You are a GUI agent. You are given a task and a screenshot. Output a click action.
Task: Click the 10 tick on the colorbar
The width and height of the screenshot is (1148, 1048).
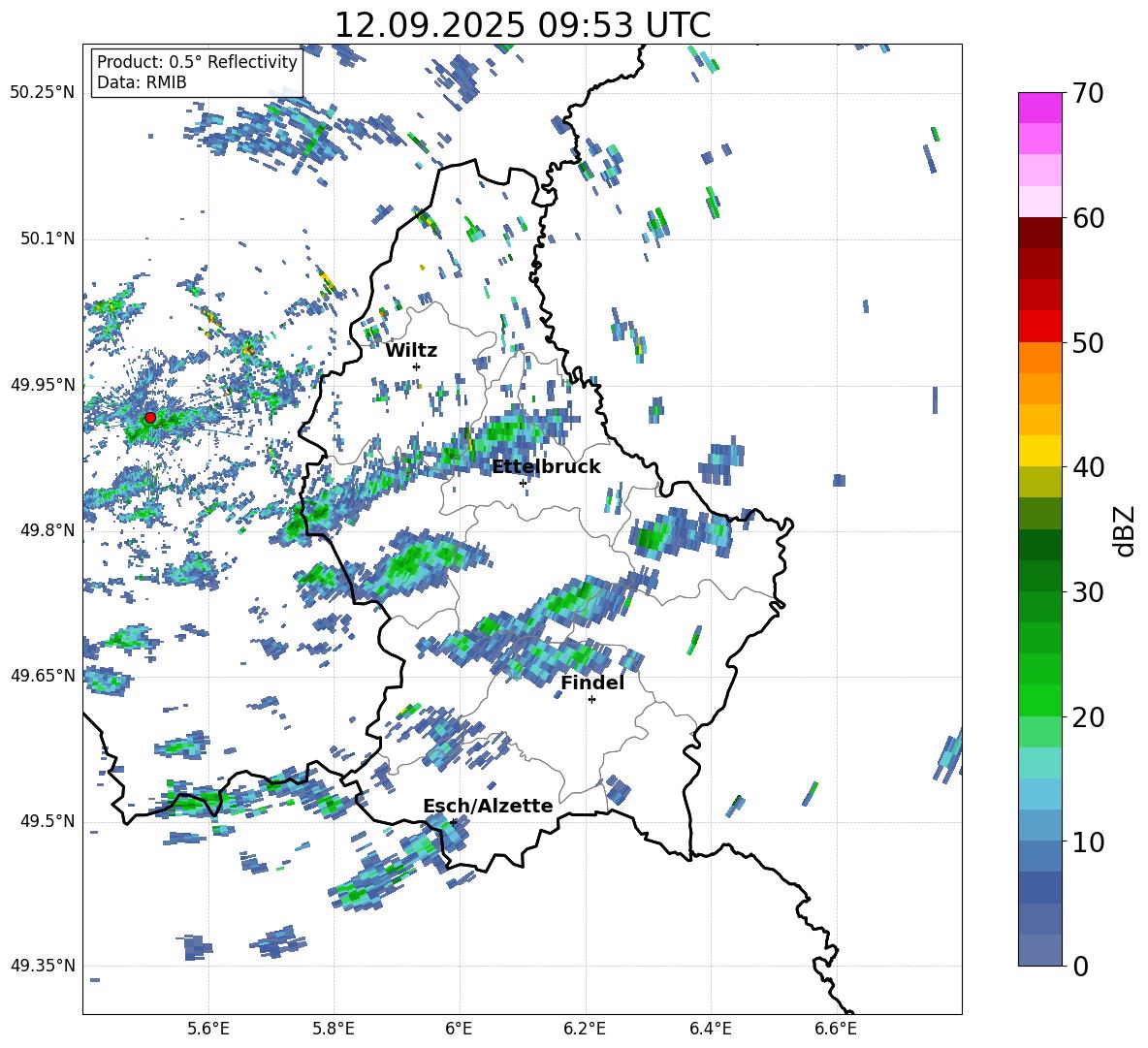click(x=1087, y=842)
